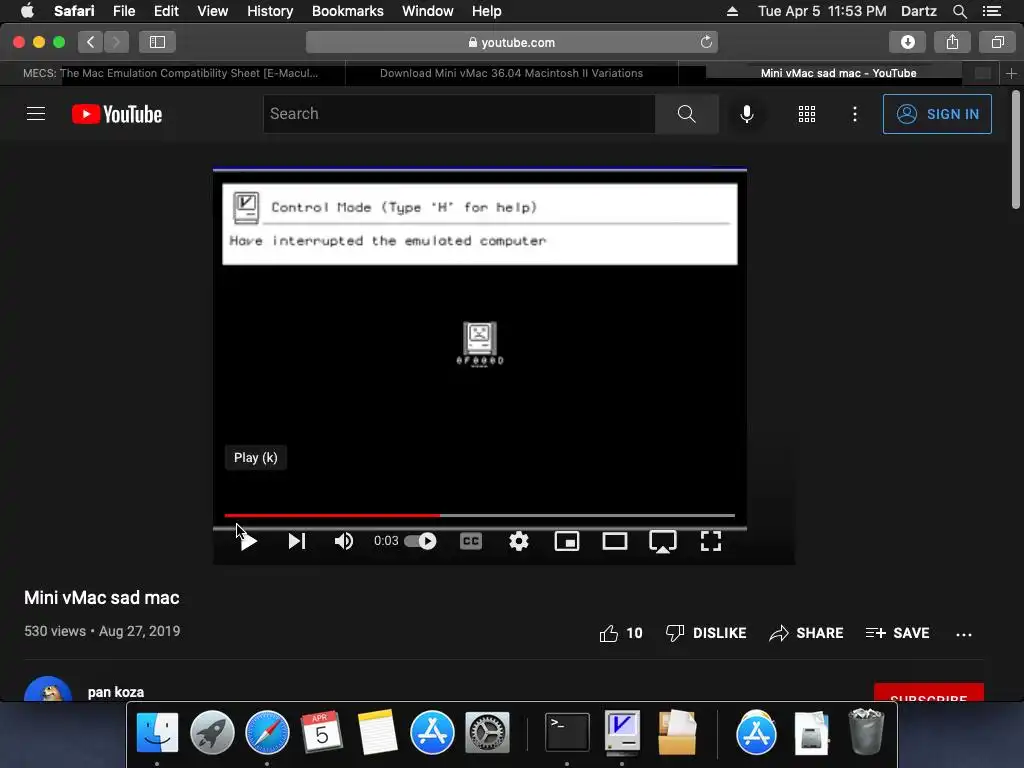Click the youtube.com address bar

(x=511, y=42)
